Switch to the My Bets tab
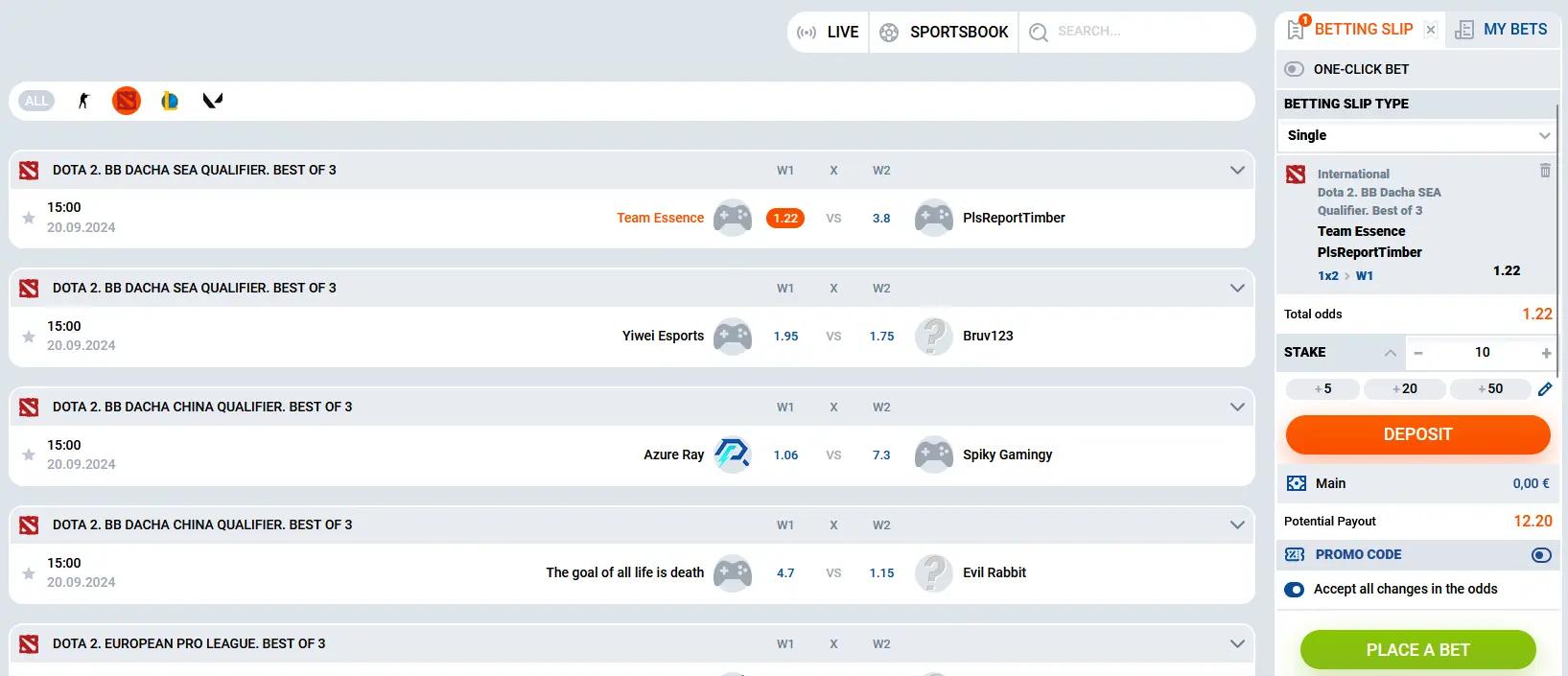This screenshot has height=676, width=1568. 1502,30
